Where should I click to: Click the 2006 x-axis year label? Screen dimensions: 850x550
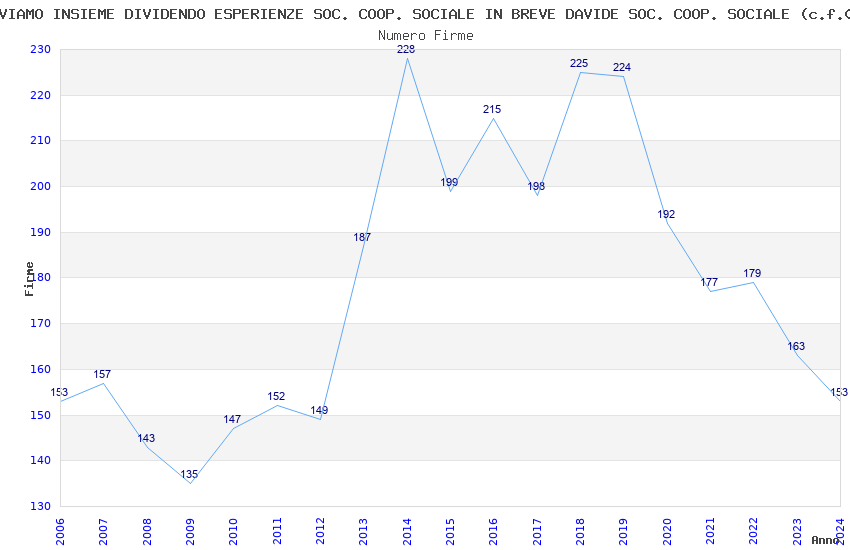60,531
